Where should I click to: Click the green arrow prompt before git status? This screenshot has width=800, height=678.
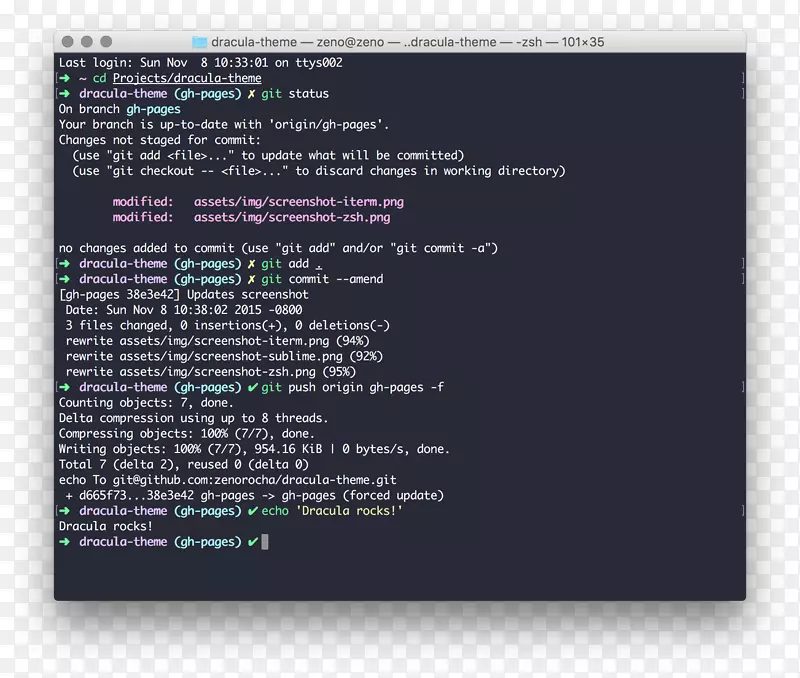tap(66, 93)
